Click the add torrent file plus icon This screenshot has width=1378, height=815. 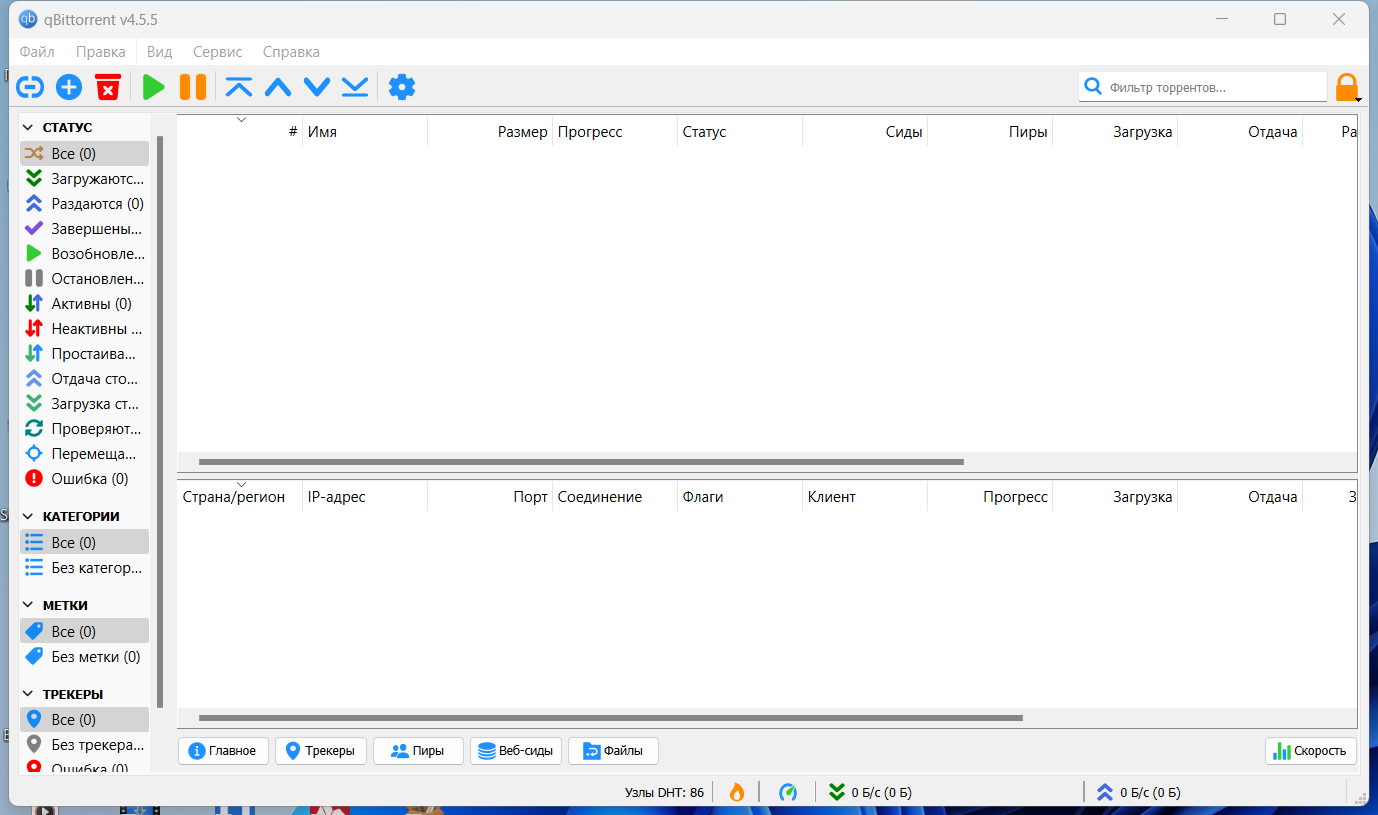tap(69, 88)
